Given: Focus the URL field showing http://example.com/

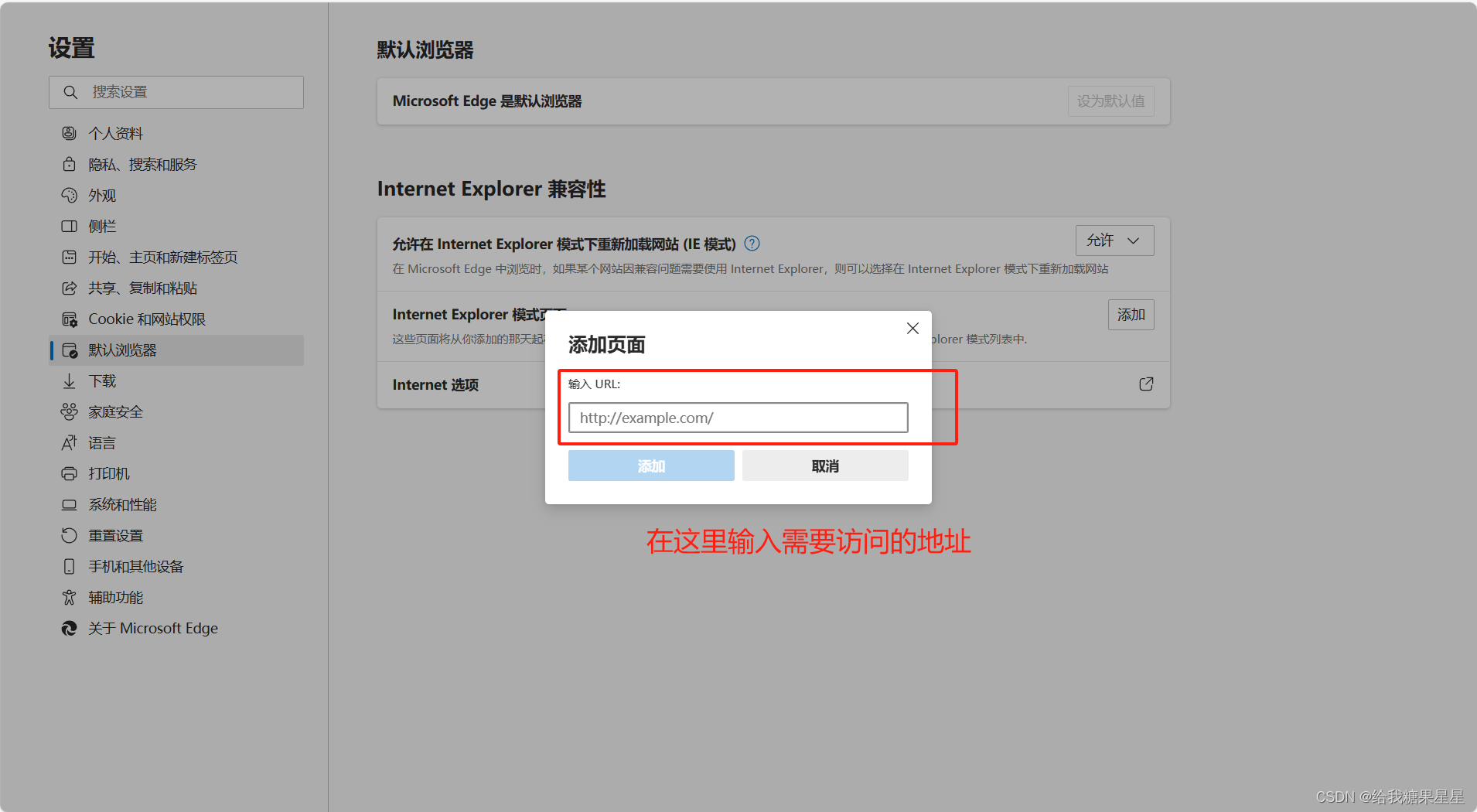Looking at the screenshot, I should (x=738, y=418).
